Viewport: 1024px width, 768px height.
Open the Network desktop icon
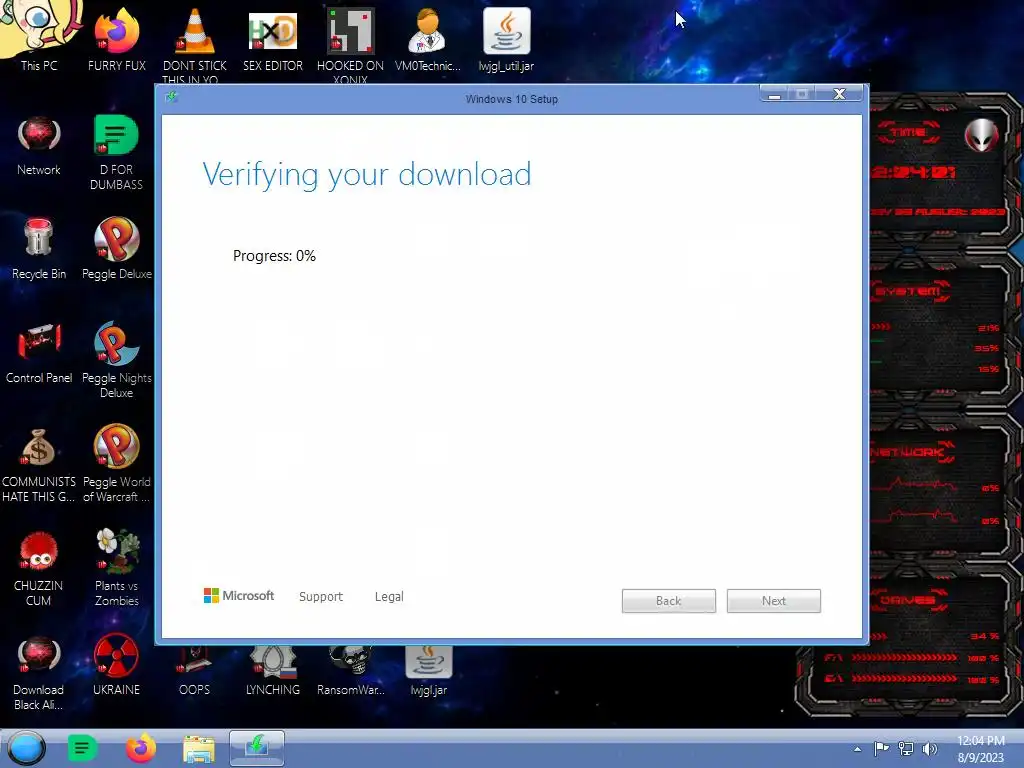click(x=39, y=145)
